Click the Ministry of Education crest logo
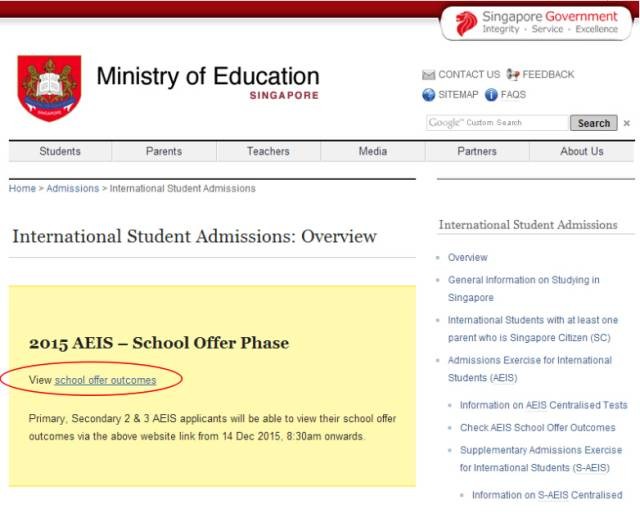Viewport: 640px width, 513px height. tap(49, 88)
